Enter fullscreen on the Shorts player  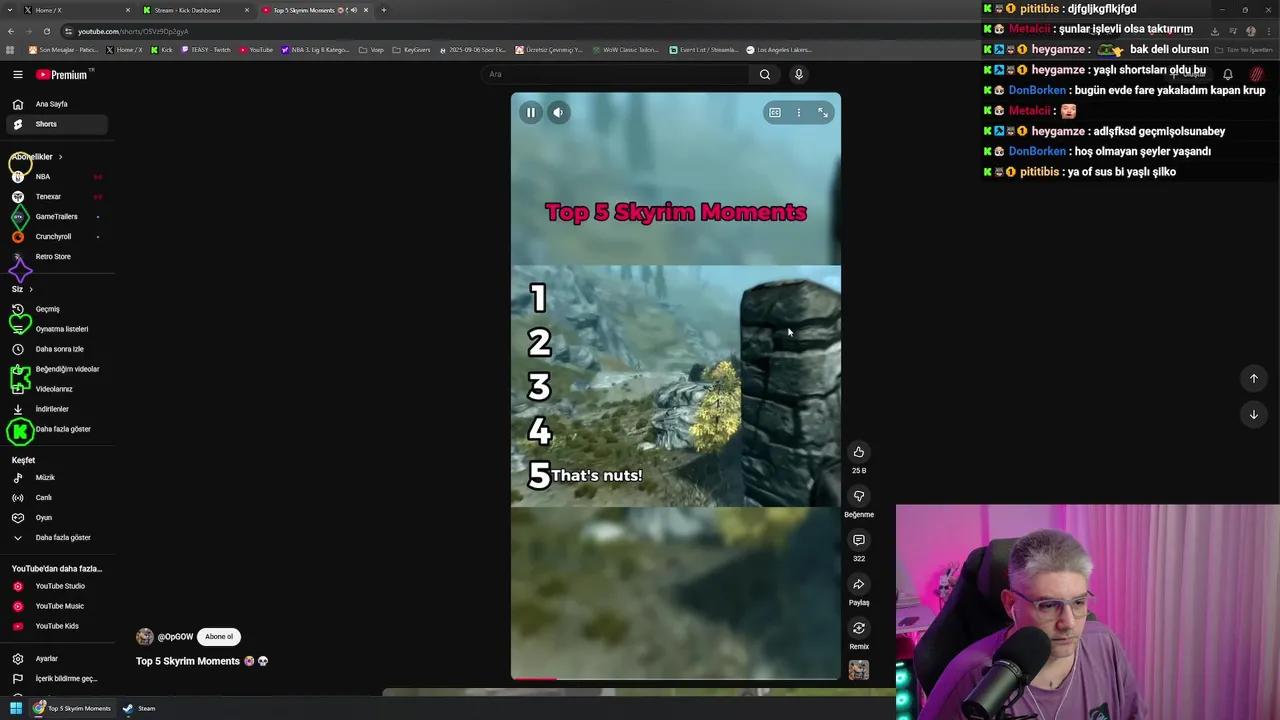click(823, 113)
